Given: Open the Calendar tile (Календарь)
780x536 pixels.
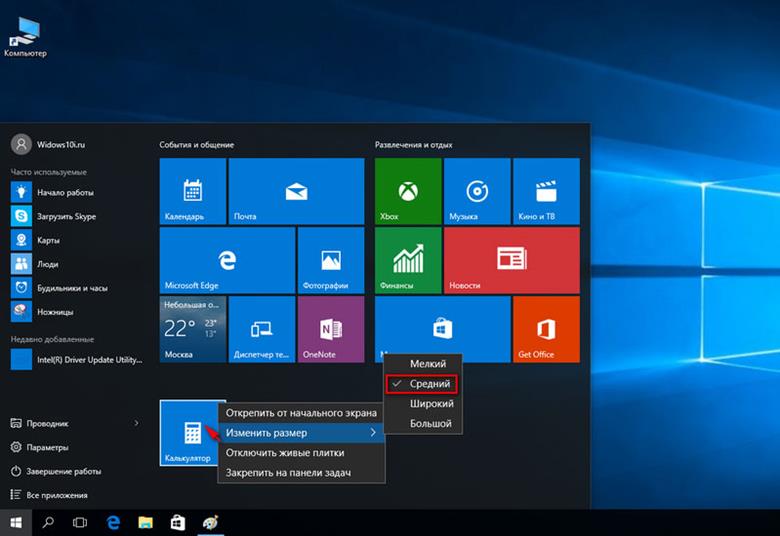Looking at the screenshot, I should 193,191.
